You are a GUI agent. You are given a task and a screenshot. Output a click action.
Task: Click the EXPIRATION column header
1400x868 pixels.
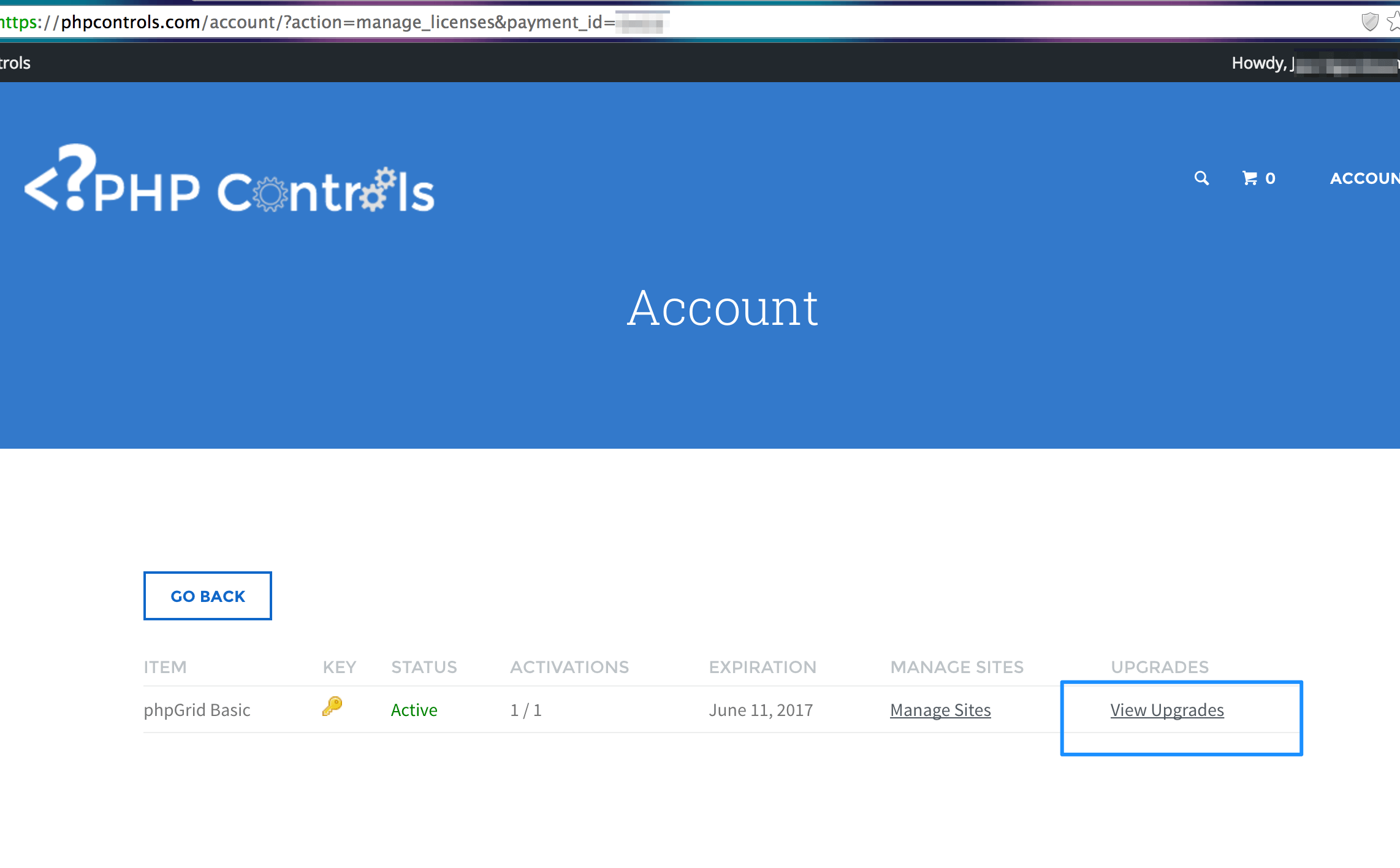pyautogui.click(x=763, y=667)
